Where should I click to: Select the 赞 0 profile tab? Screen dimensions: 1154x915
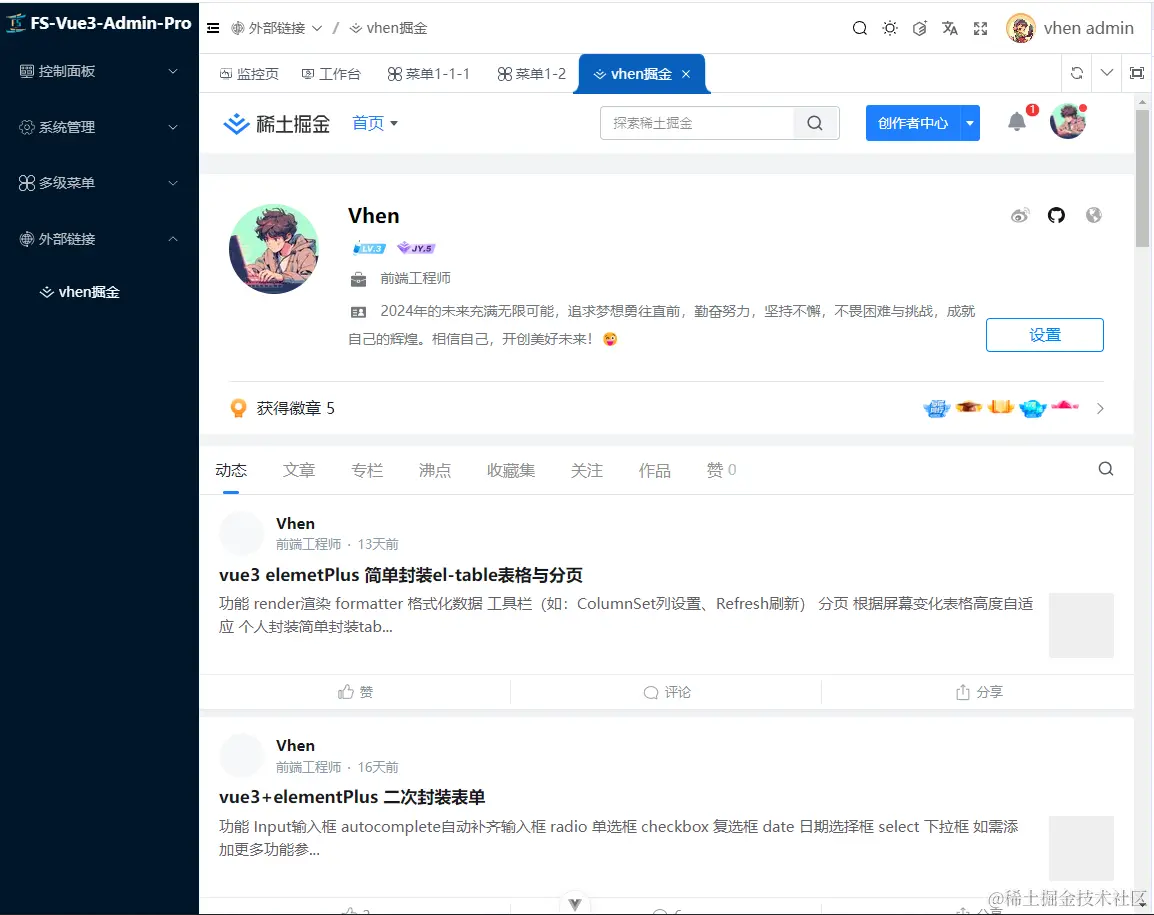[721, 470]
